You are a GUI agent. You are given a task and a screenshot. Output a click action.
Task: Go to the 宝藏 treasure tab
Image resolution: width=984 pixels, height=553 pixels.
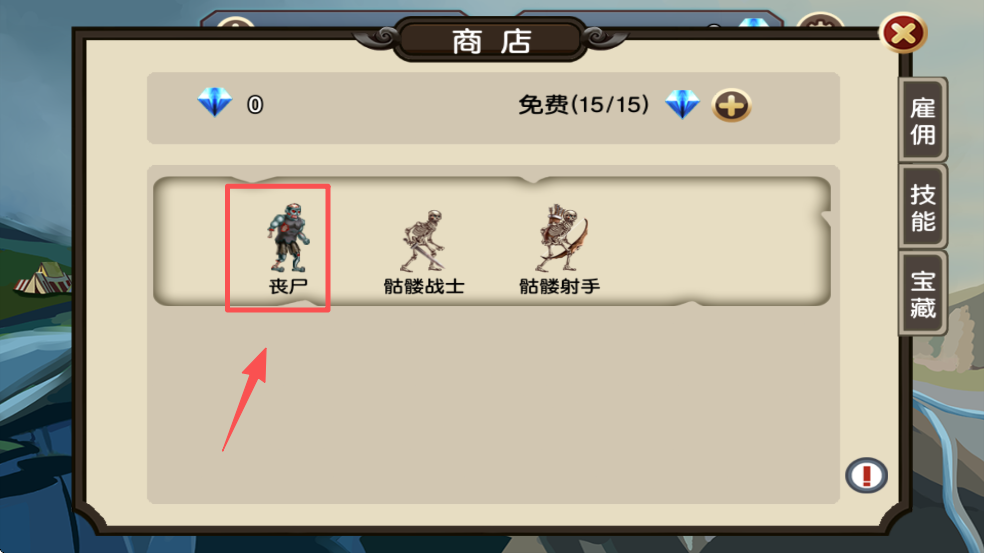(x=922, y=294)
